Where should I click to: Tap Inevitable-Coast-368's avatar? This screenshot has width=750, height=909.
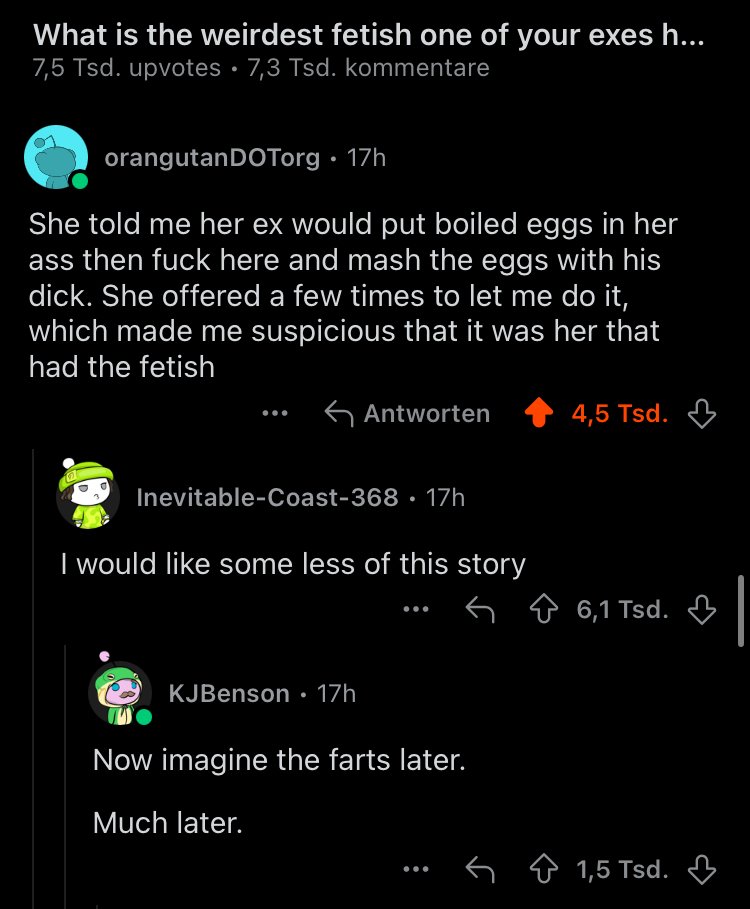click(x=88, y=495)
